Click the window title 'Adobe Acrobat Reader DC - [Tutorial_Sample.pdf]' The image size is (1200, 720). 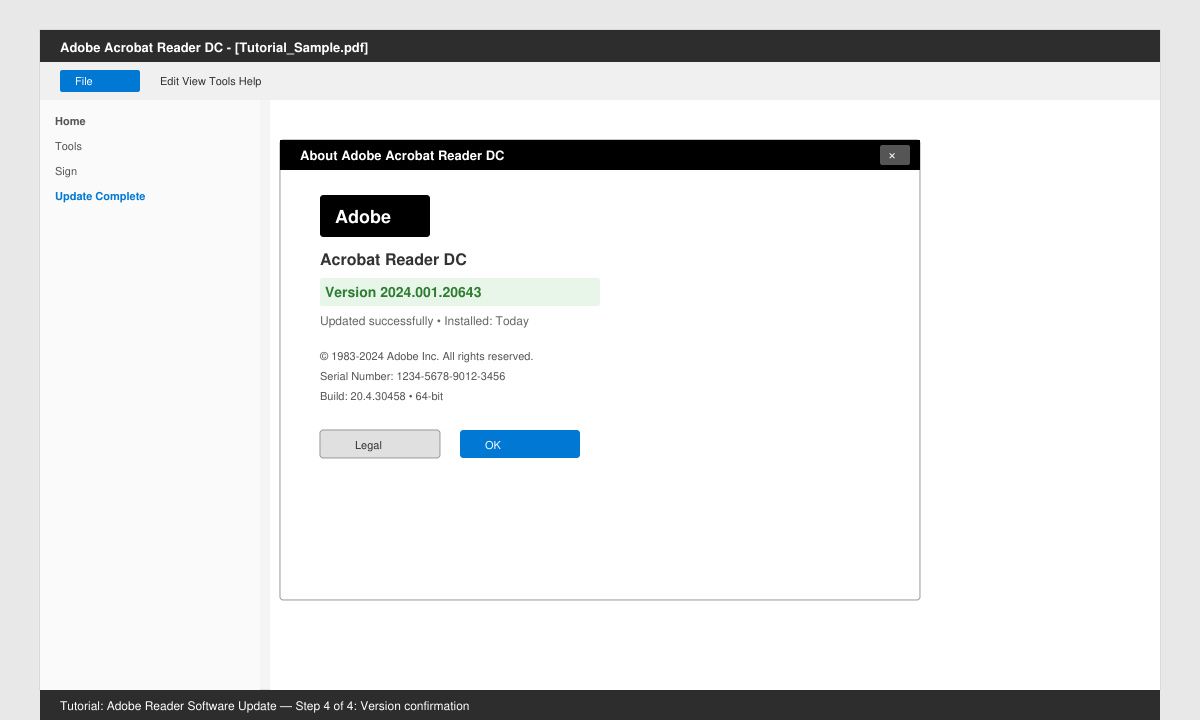(214, 47)
